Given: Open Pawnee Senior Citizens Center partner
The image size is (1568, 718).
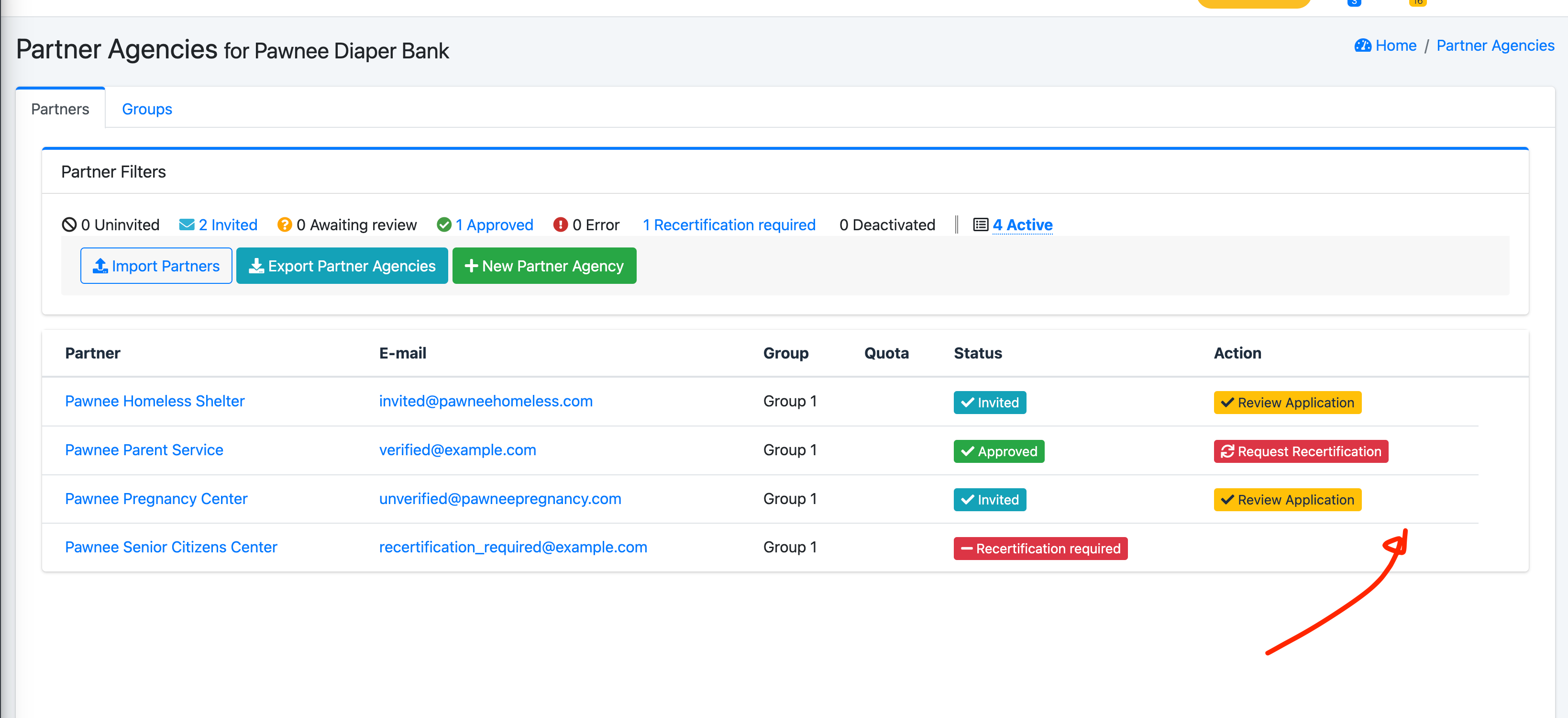Looking at the screenshot, I should [171, 547].
